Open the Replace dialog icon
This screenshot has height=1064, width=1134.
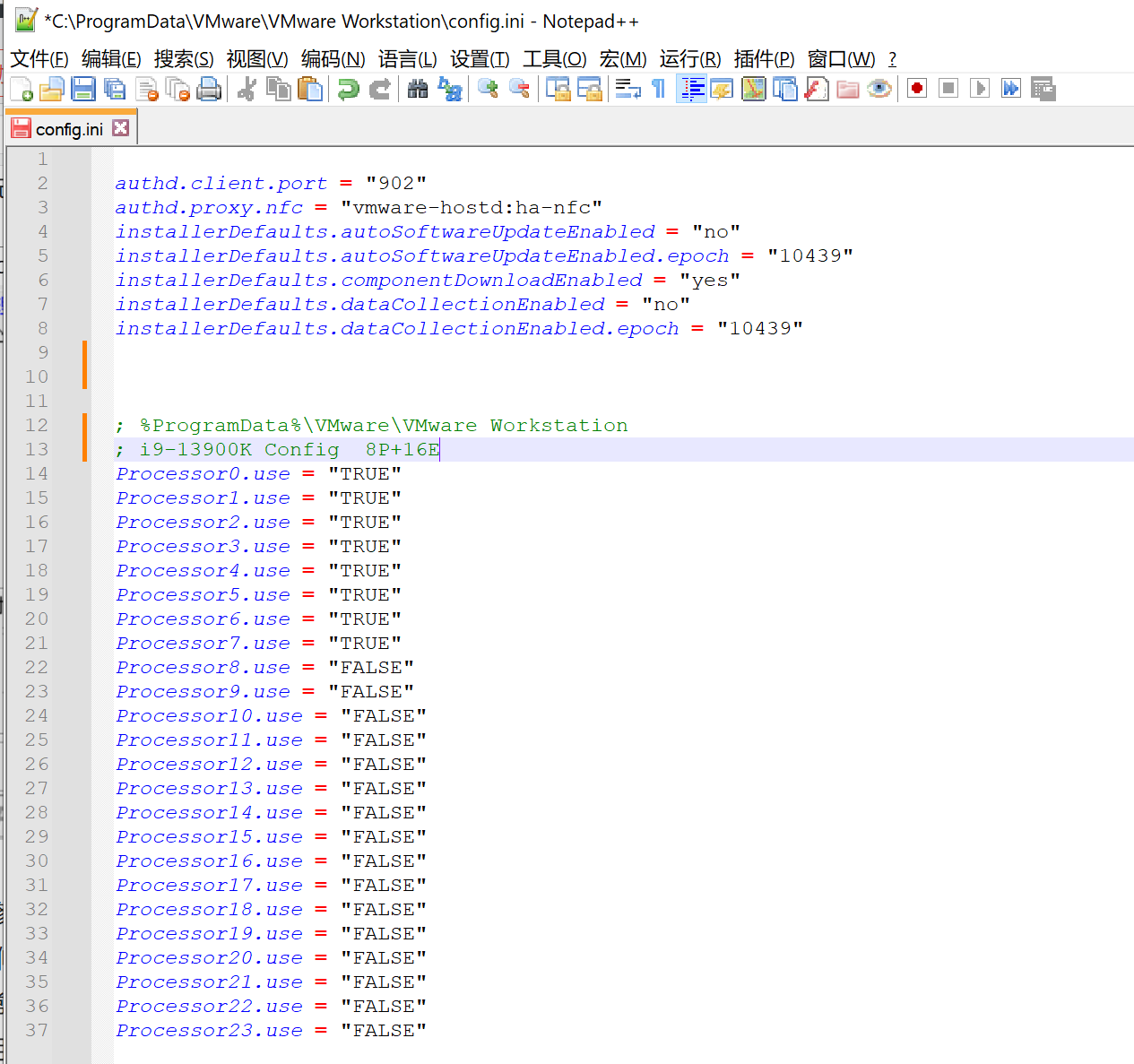pyautogui.click(x=449, y=89)
